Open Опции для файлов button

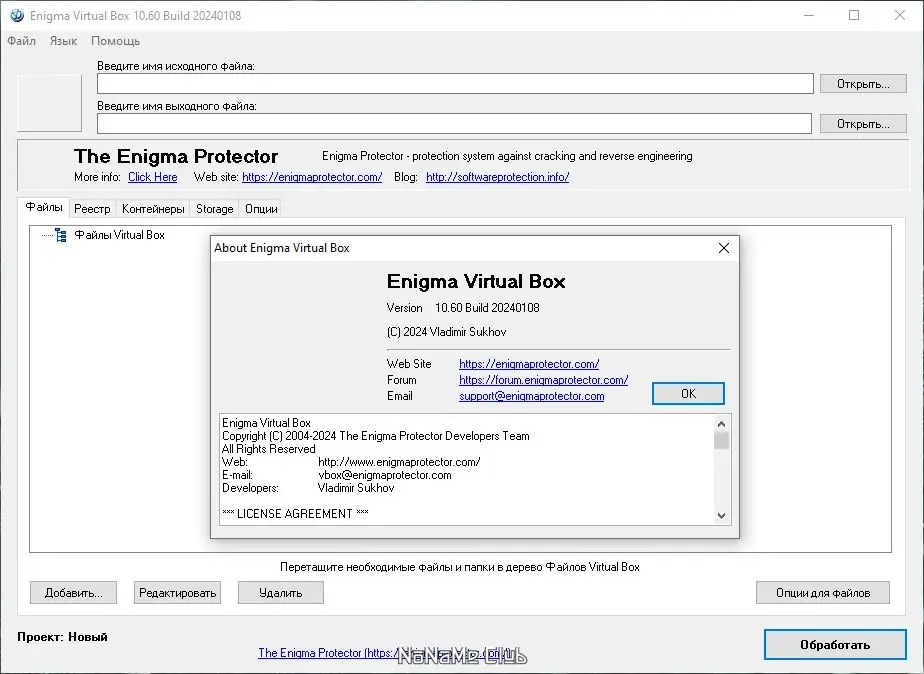pos(823,593)
